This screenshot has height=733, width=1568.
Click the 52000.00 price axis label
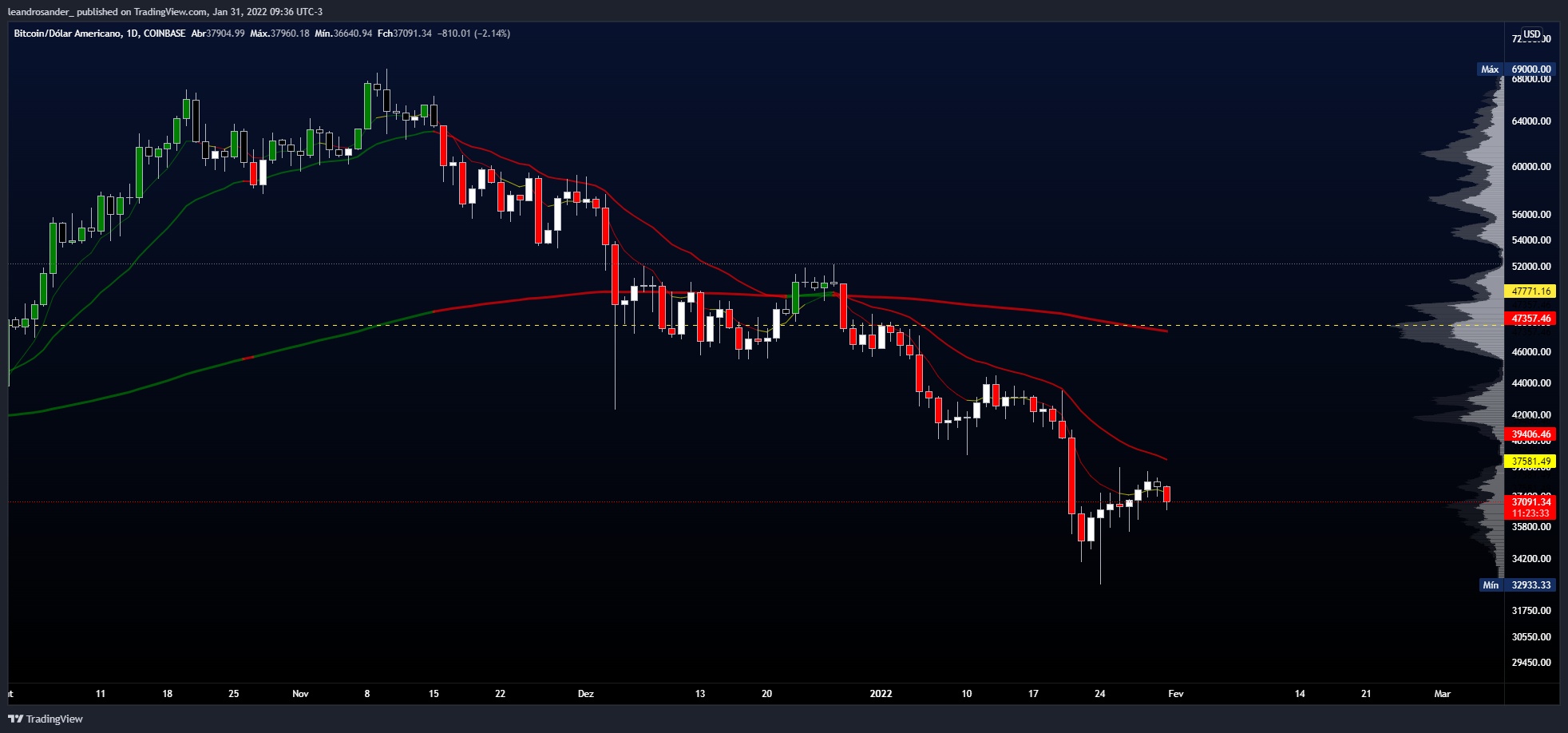[x=1531, y=267]
